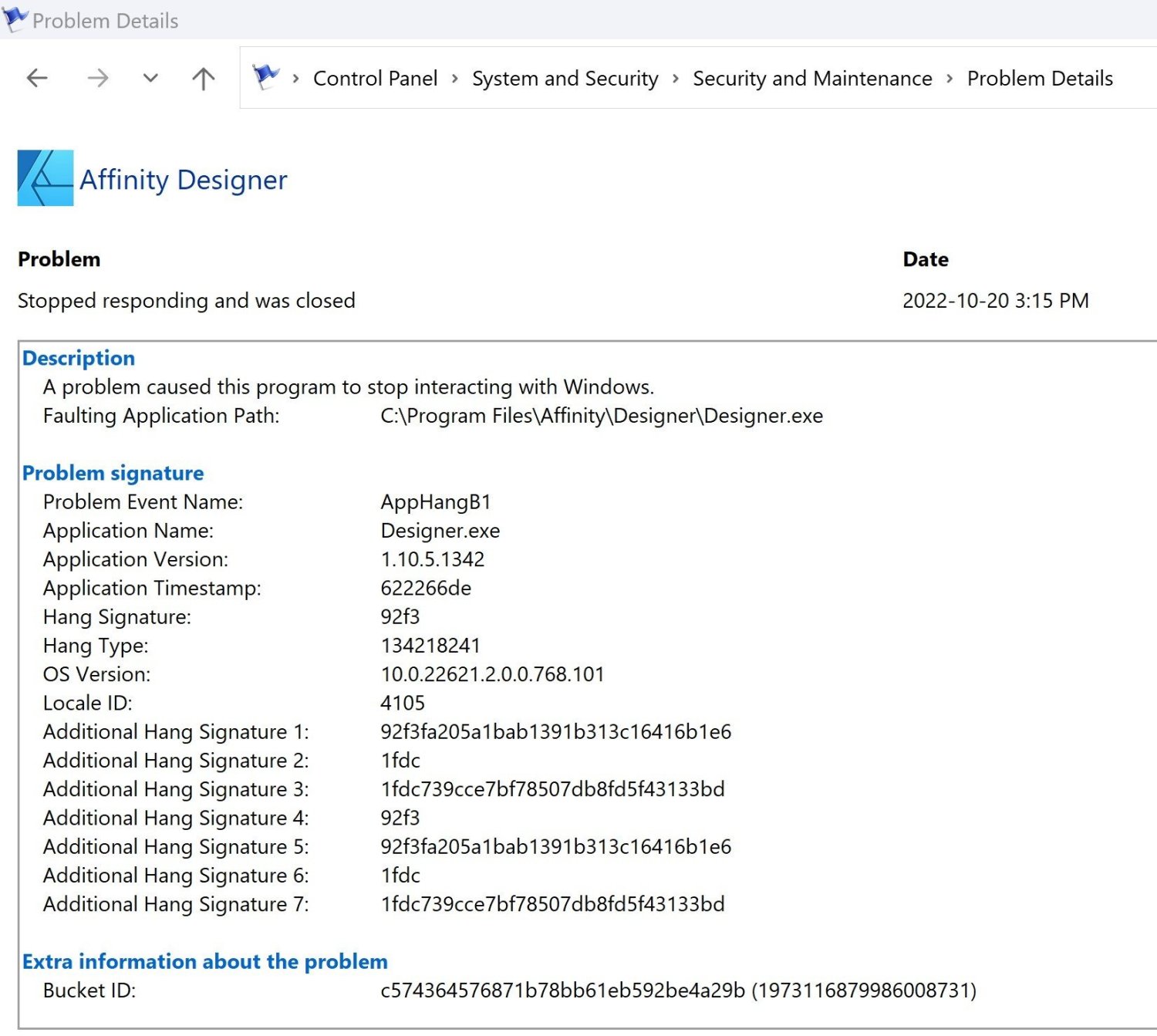Click the Problem Event Name AppHangB1 value
Image resolution: width=1157 pixels, height=1036 pixels.
tap(437, 501)
